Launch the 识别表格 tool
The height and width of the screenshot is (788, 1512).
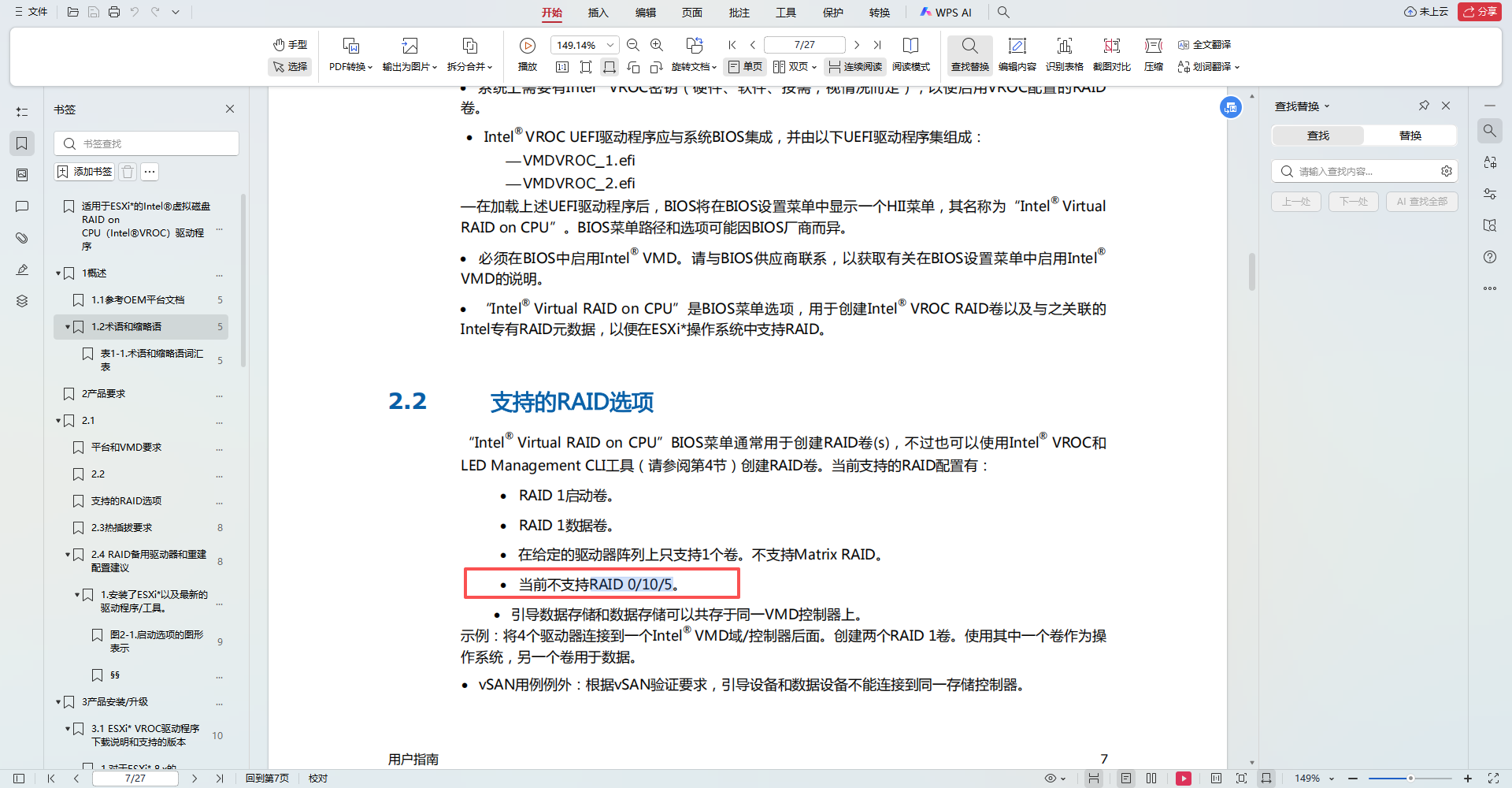tap(1065, 54)
